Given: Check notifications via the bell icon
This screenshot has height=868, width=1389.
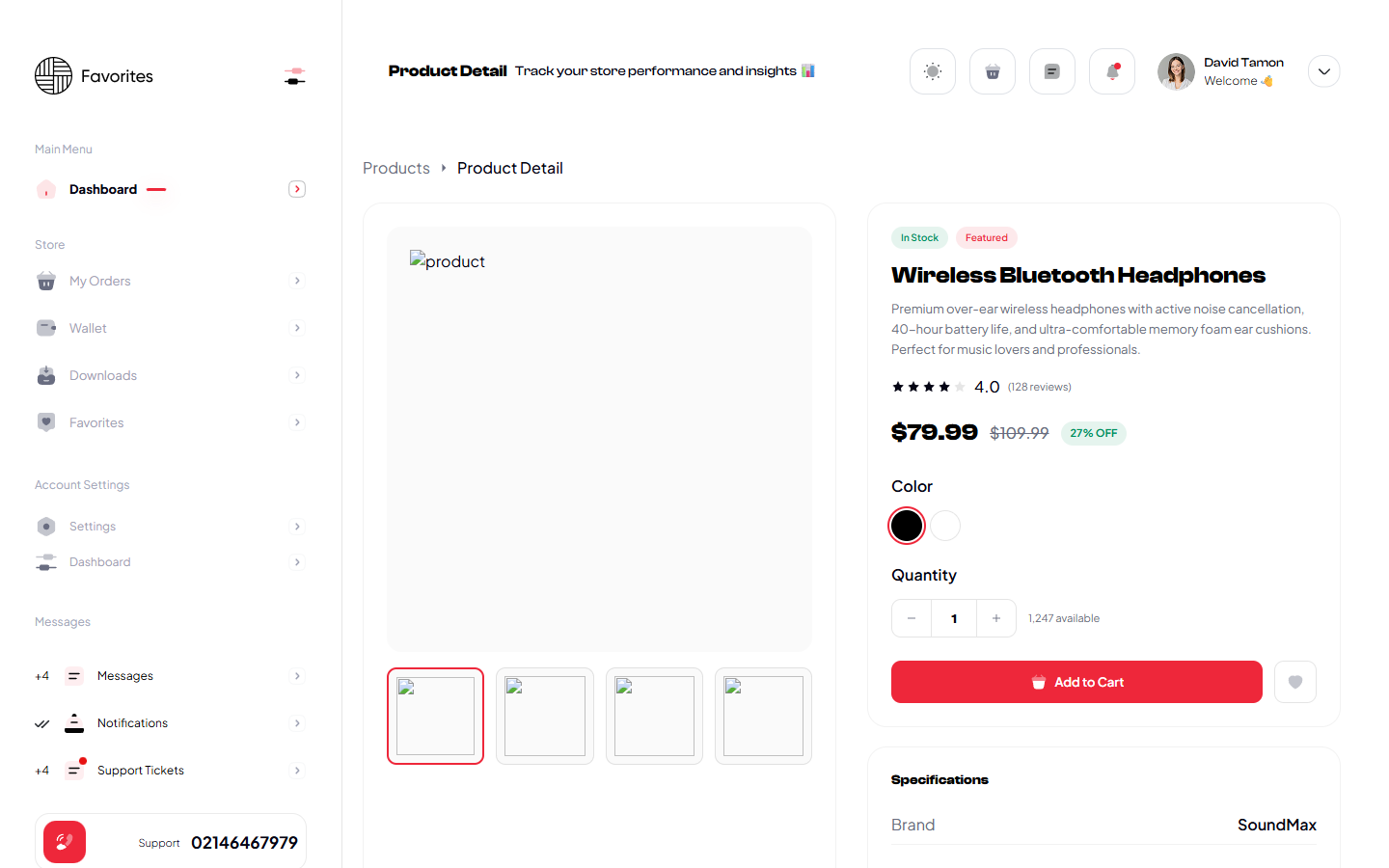Looking at the screenshot, I should (x=1111, y=70).
